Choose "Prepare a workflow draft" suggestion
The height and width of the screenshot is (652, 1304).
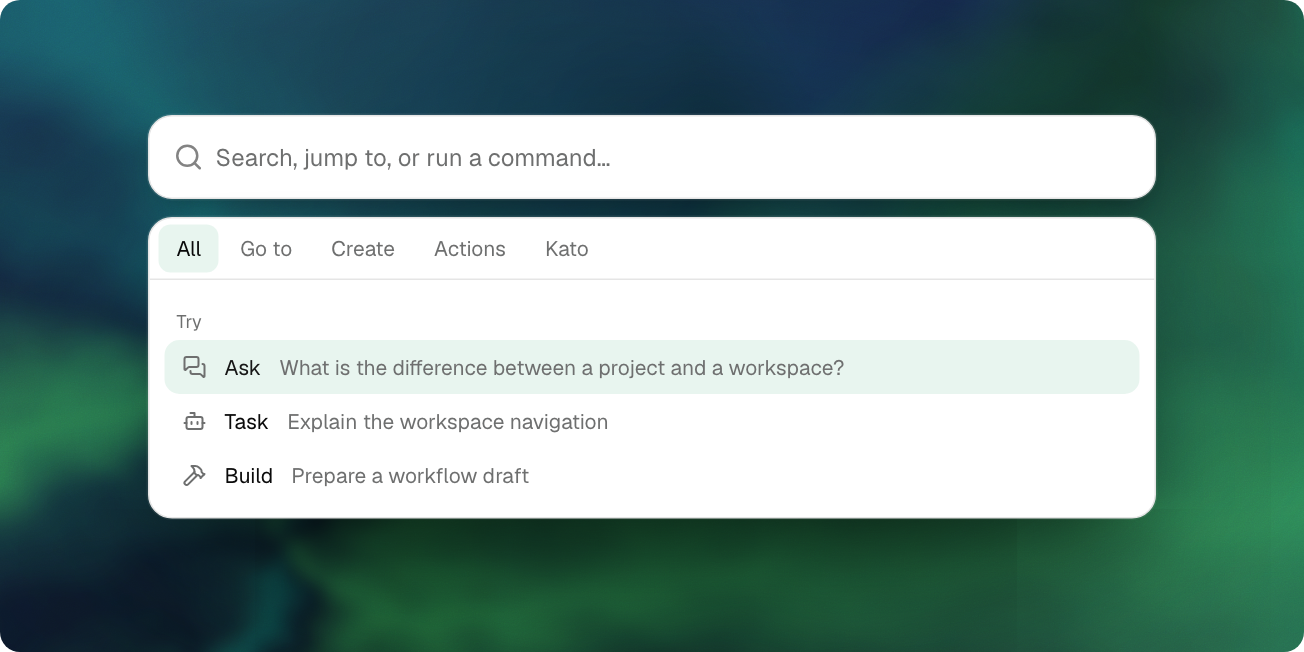(x=410, y=476)
